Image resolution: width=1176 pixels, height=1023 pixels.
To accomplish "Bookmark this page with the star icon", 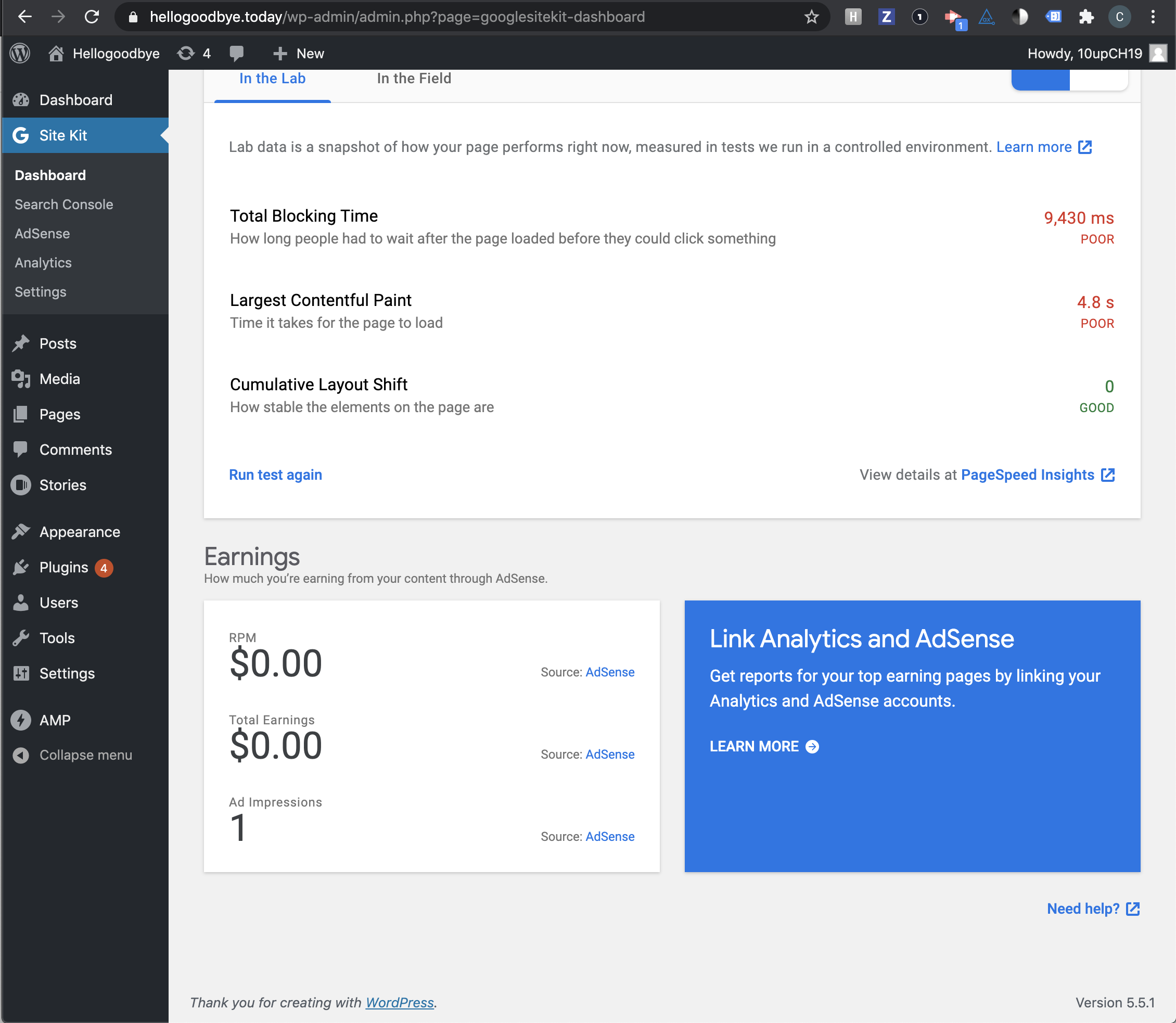I will [811, 17].
